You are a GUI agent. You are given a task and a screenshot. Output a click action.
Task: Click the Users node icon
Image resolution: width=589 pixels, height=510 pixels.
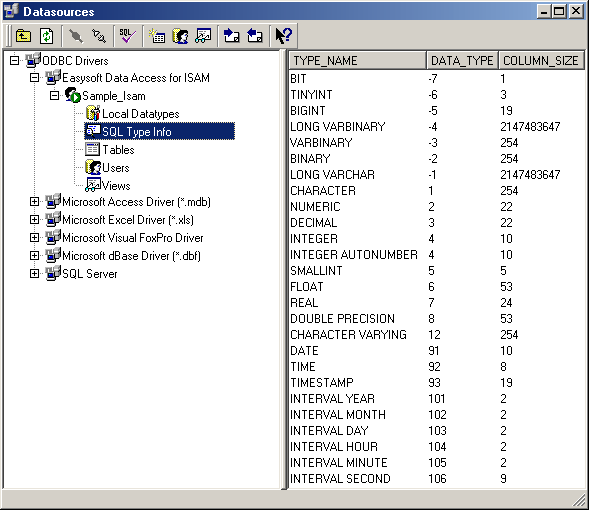93,167
